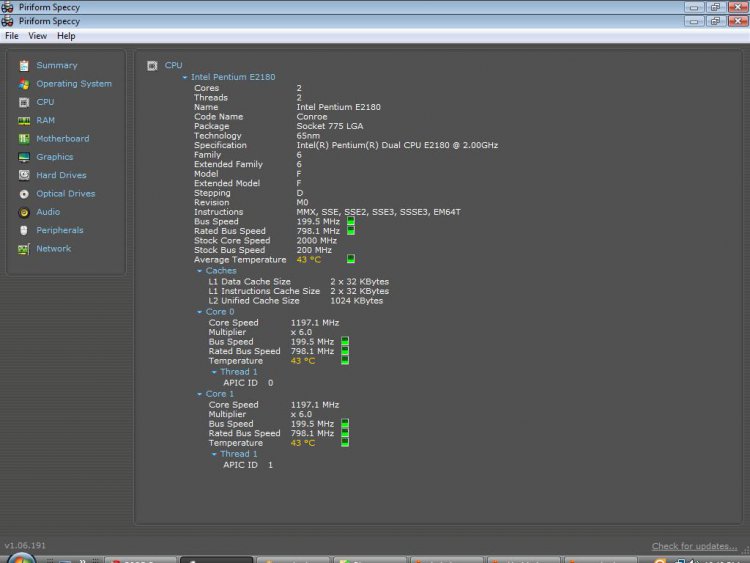Click graph icon beside Average Temperature
The width and height of the screenshot is (750, 563).
tap(351, 259)
